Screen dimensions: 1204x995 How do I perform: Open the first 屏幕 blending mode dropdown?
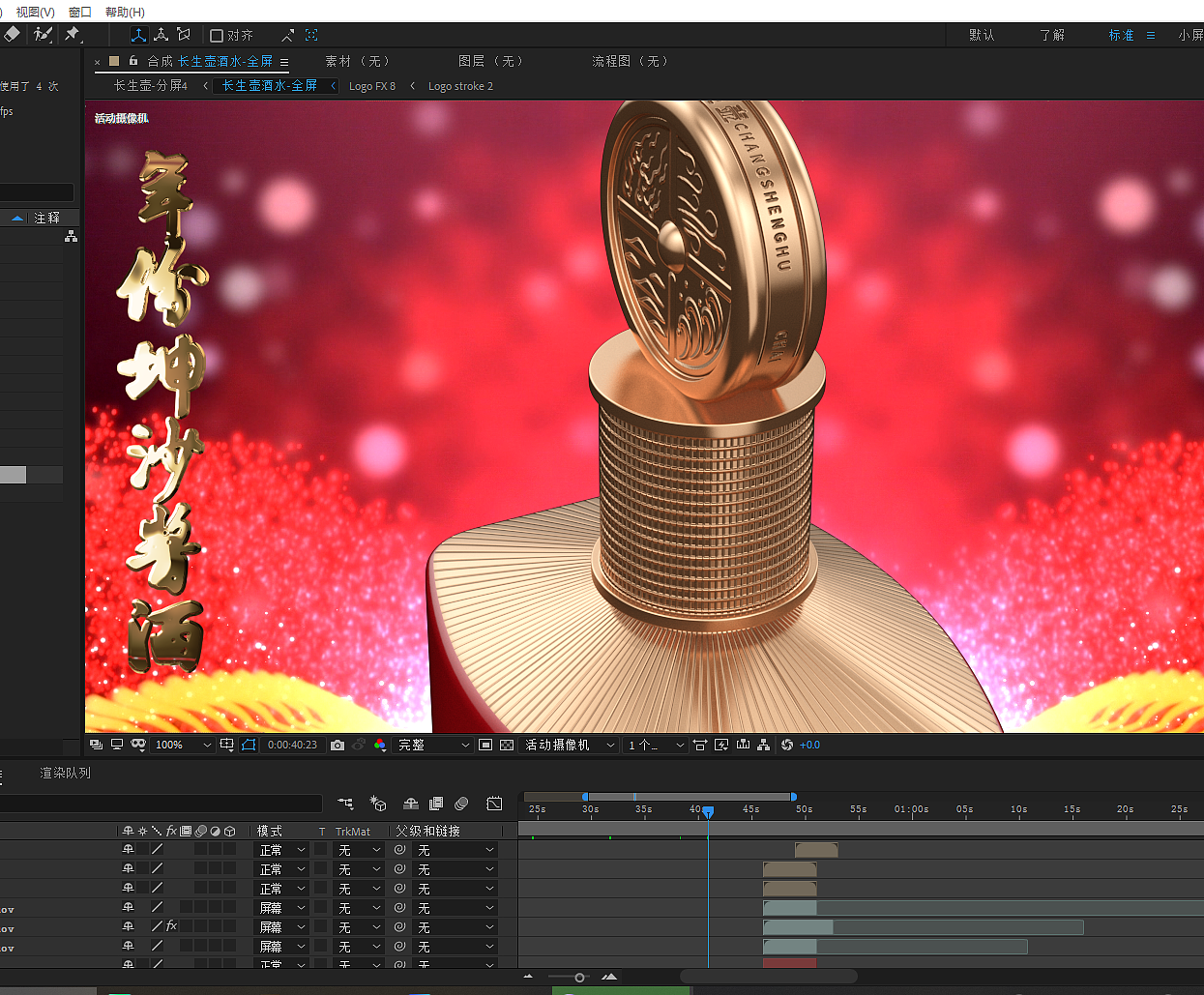[281, 908]
